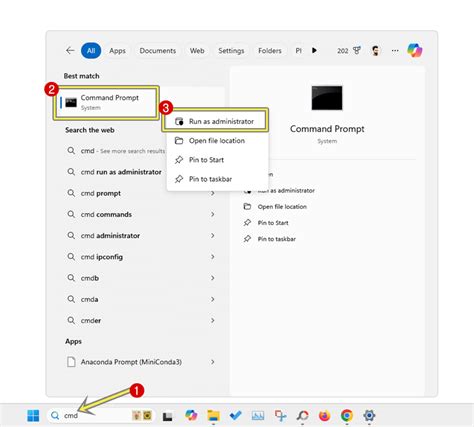This screenshot has width=474, height=427.
Task: Expand the 'cmd ipconfig' suggestion chevron
Action: 212,257
